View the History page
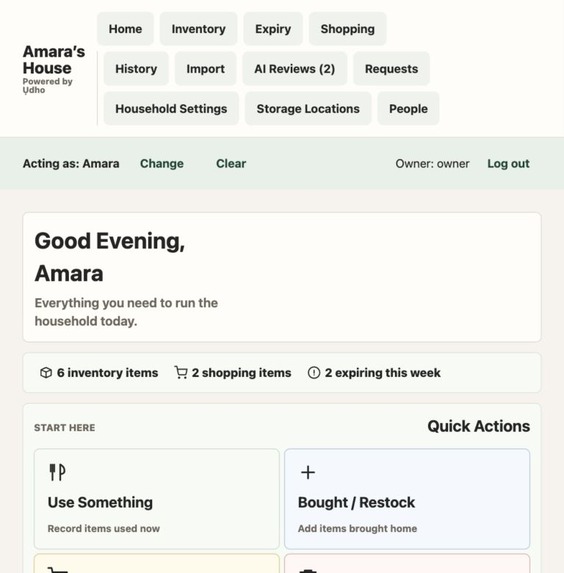Screen dimensions: 564x573 click(x=136, y=69)
